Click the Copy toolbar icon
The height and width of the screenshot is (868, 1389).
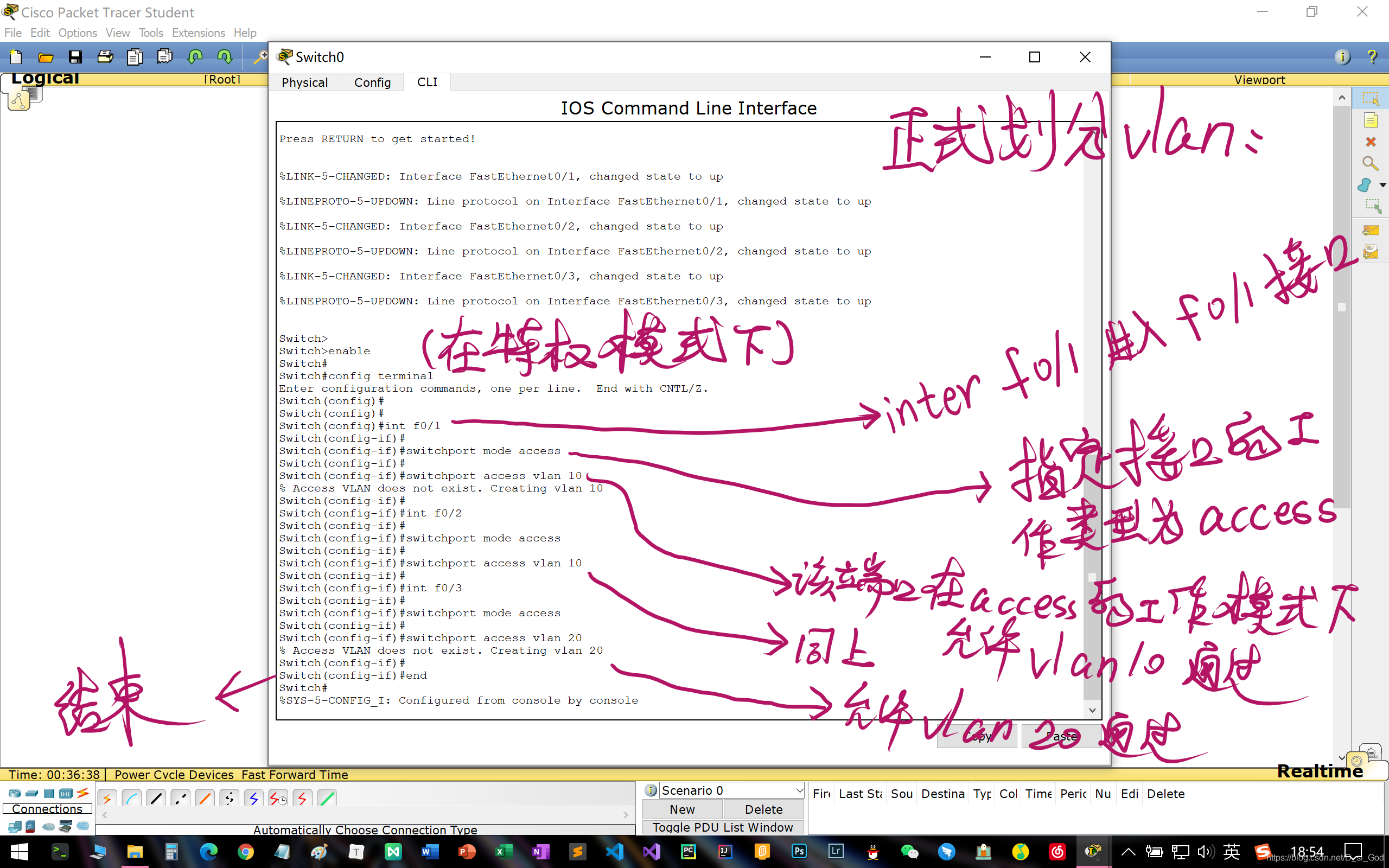pos(135,57)
